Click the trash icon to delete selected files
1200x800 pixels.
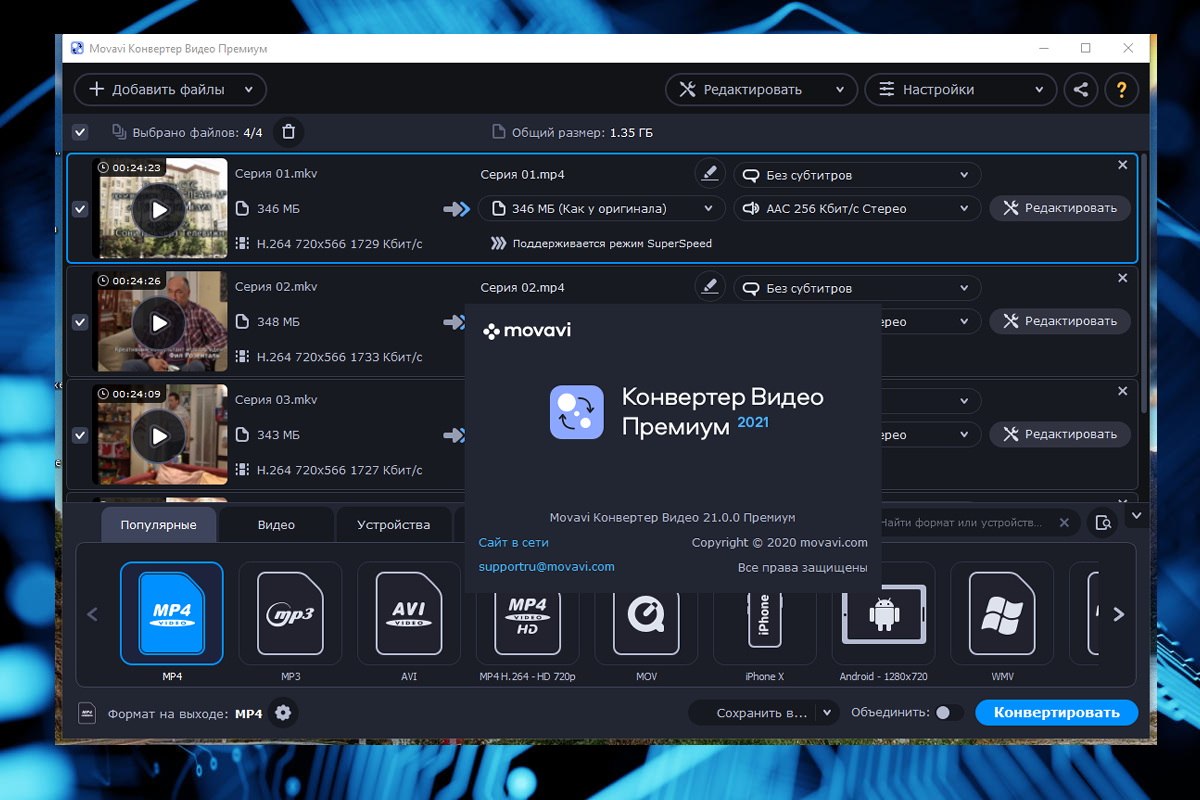288,132
